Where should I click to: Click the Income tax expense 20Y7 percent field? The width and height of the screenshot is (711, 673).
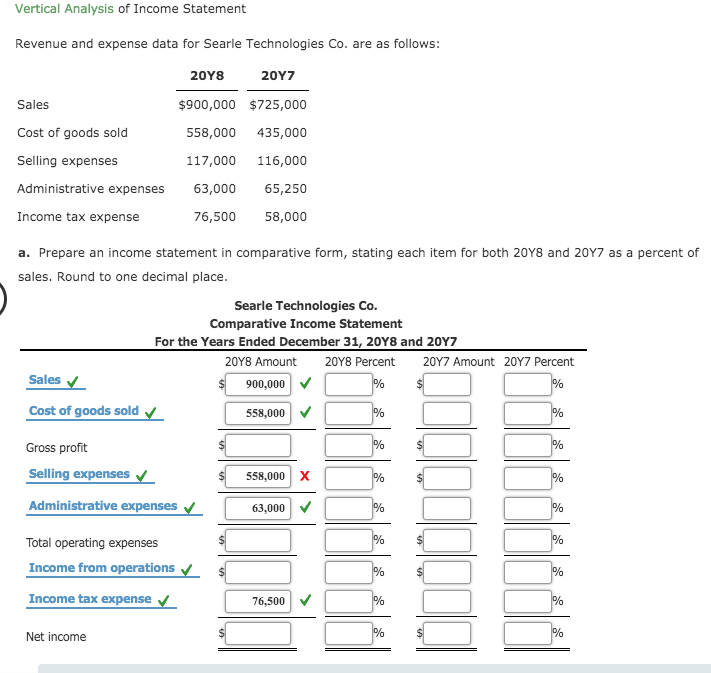(x=528, y=601)
